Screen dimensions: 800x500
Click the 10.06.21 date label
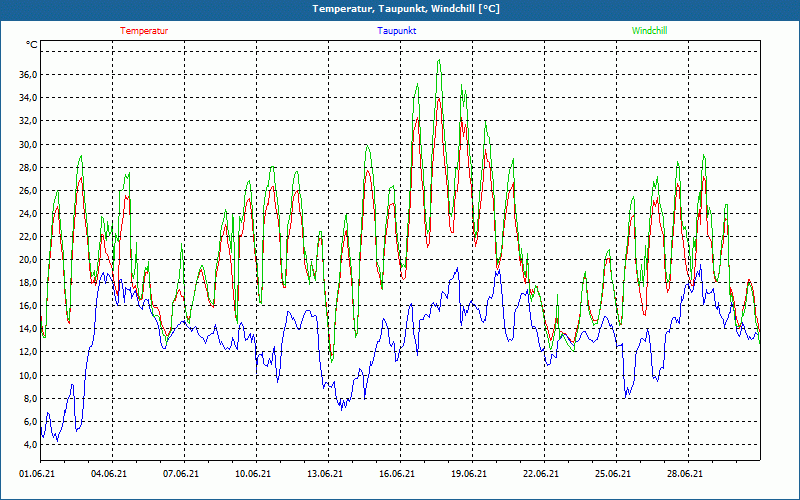click(253, 473)
